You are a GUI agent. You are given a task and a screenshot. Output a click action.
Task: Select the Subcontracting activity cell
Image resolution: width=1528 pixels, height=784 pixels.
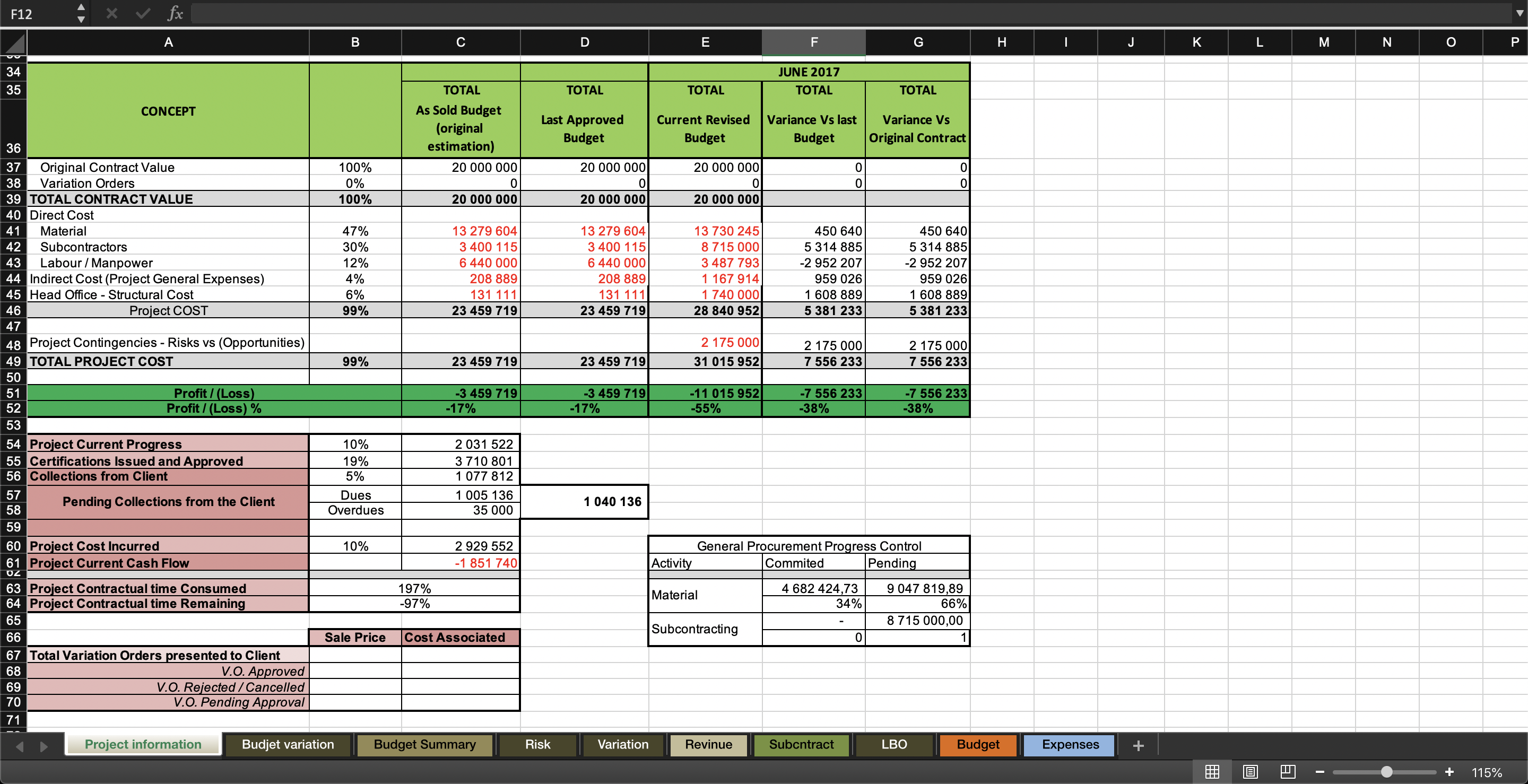coord(705,629)
